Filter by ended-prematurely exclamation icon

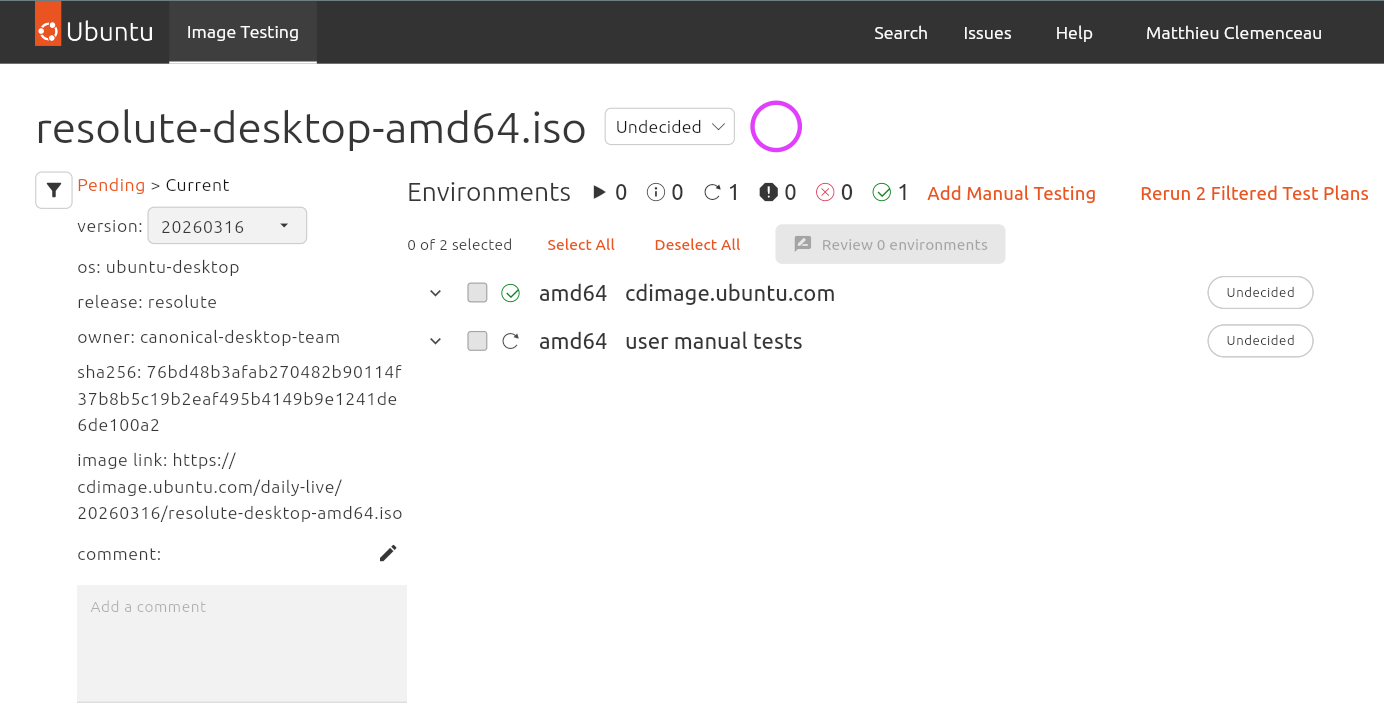point(777,192)
